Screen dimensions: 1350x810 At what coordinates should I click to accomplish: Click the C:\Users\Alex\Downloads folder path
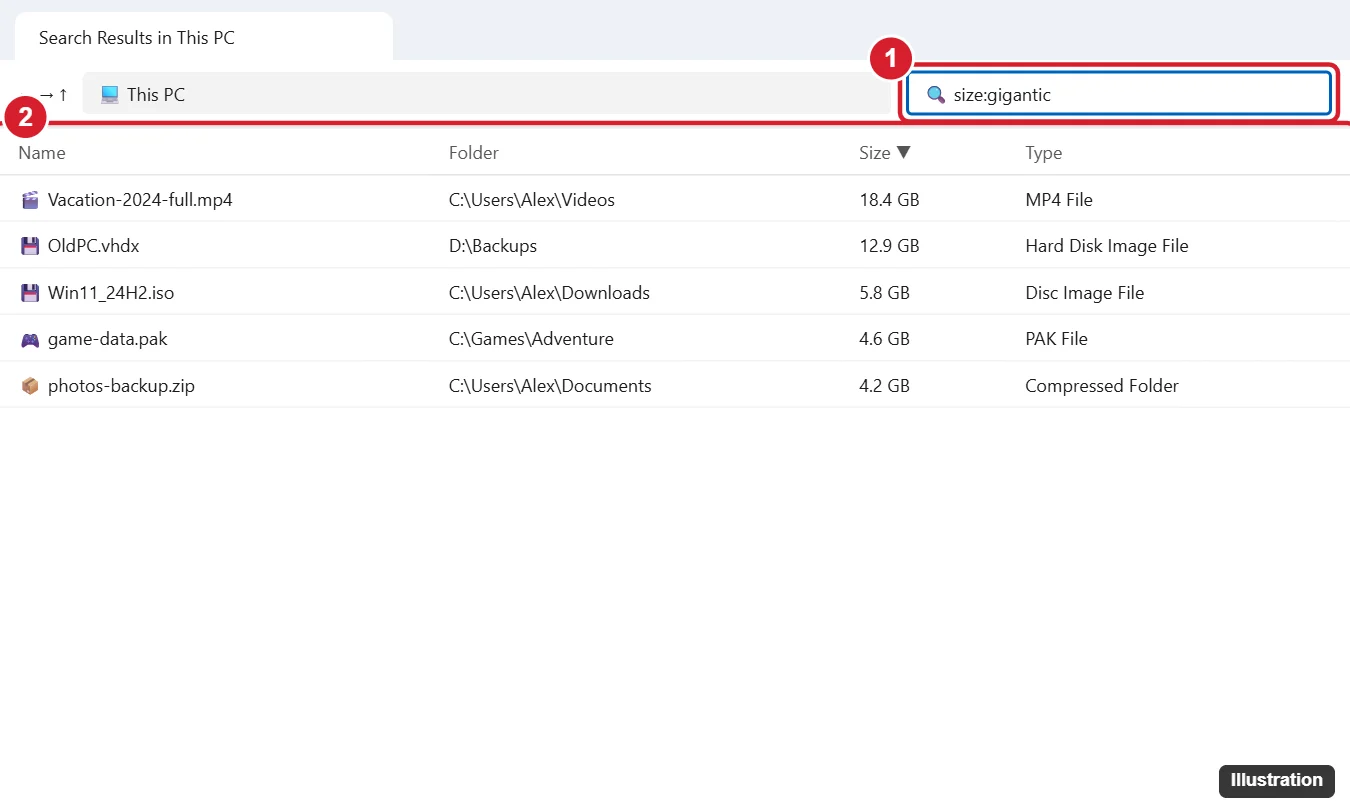(x=549, y=293)
